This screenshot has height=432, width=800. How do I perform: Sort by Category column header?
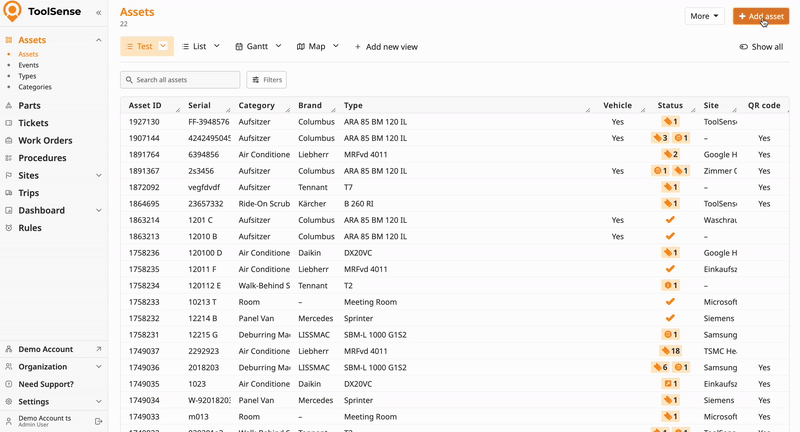point(257,106)
